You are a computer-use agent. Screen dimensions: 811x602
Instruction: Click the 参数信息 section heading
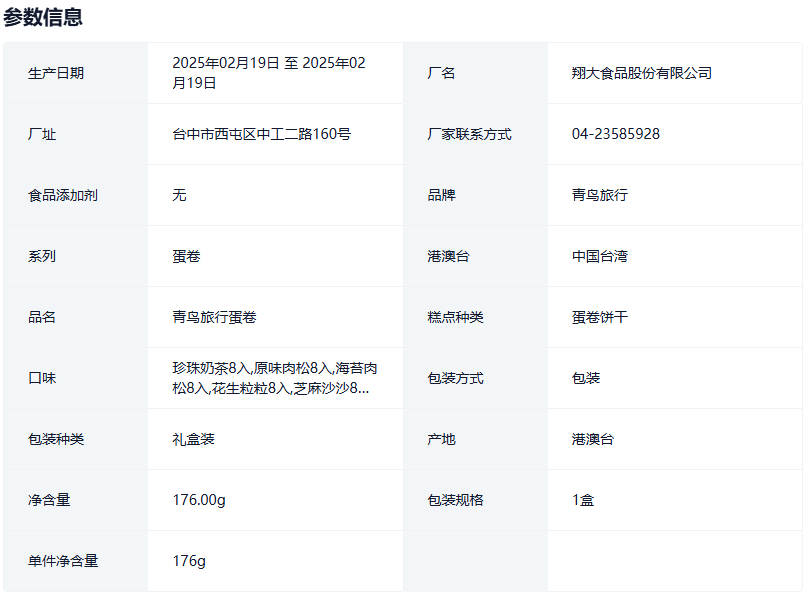click(x=43, y=17)
